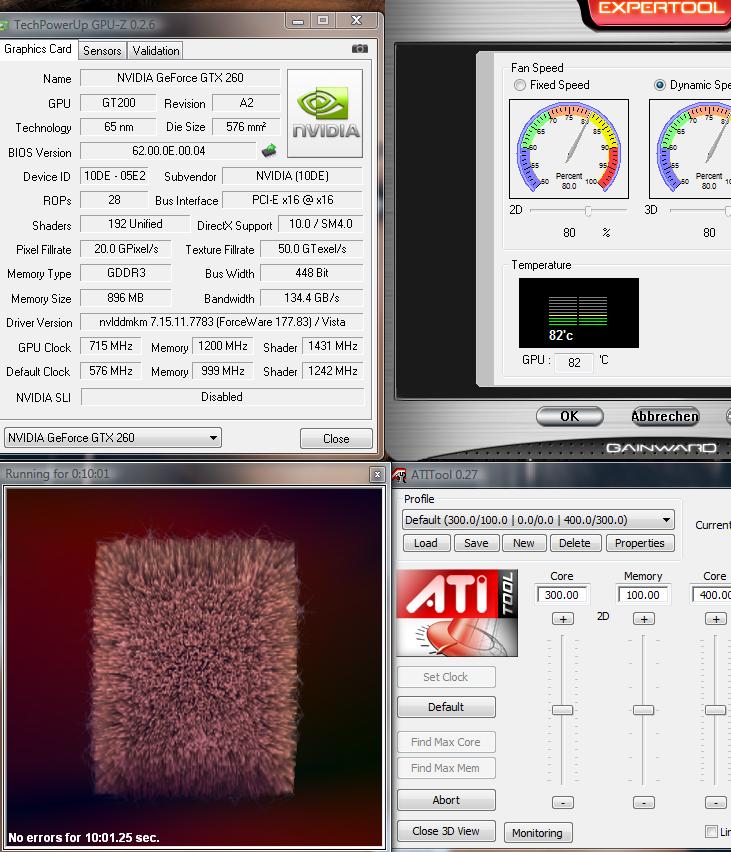731x852 pixels.
Task: Click the BIOS save chip icon
Action: (x=269, y=150)
